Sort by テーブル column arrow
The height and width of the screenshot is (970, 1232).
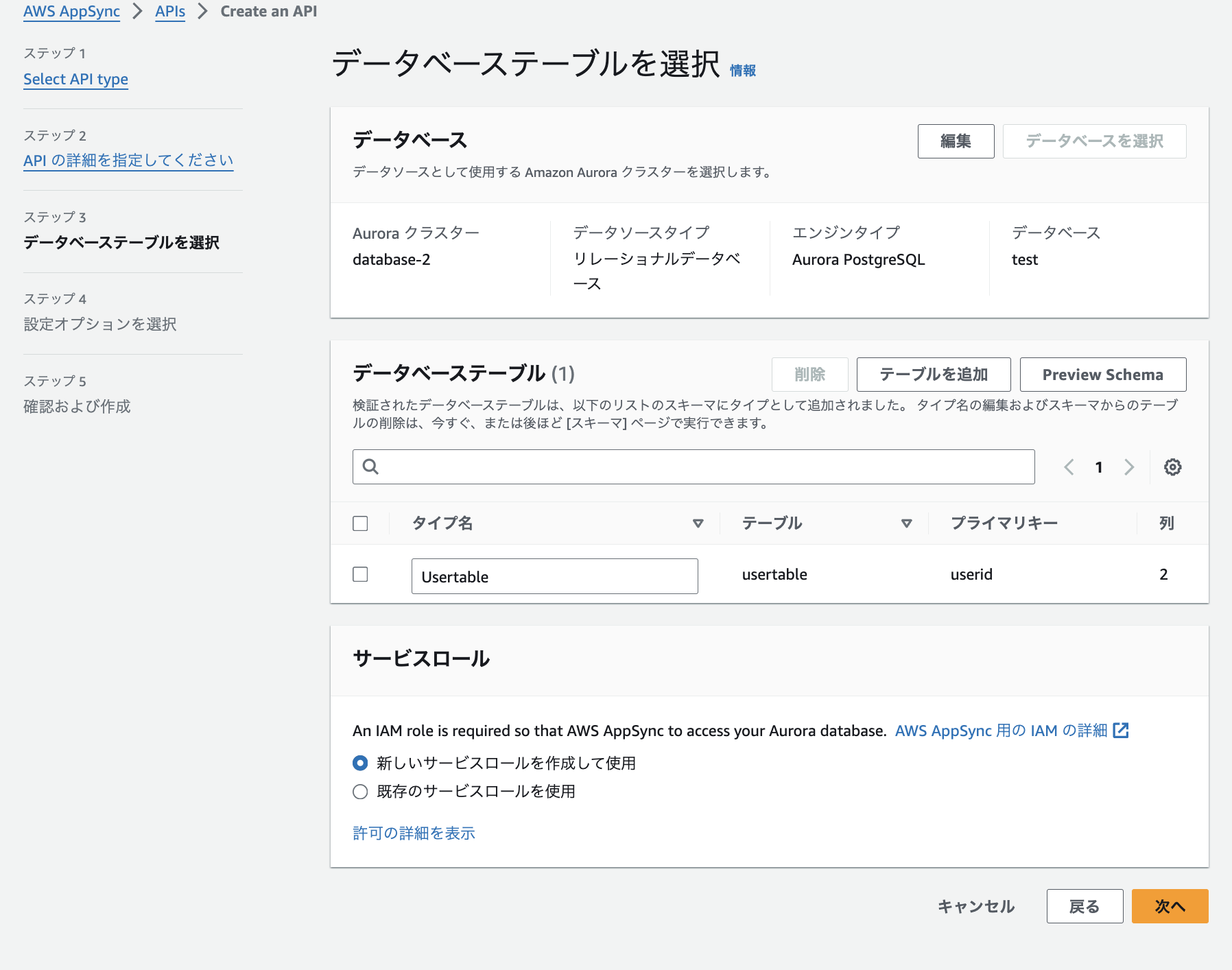point(907,523)
